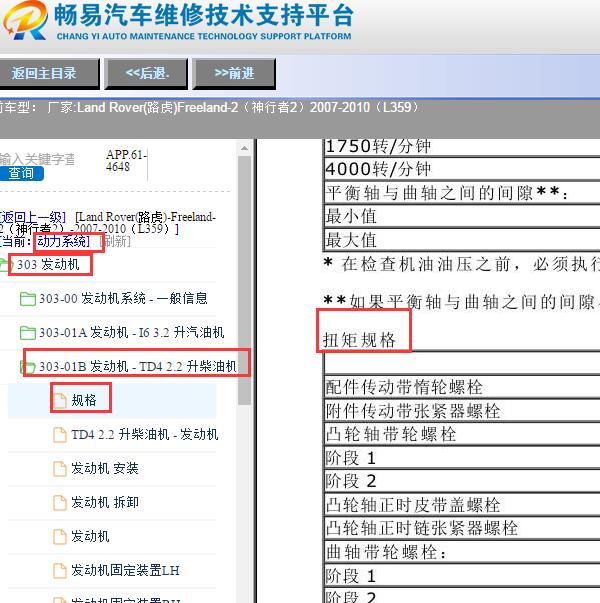Click the 扭矩规格 heading

point(359,340)
